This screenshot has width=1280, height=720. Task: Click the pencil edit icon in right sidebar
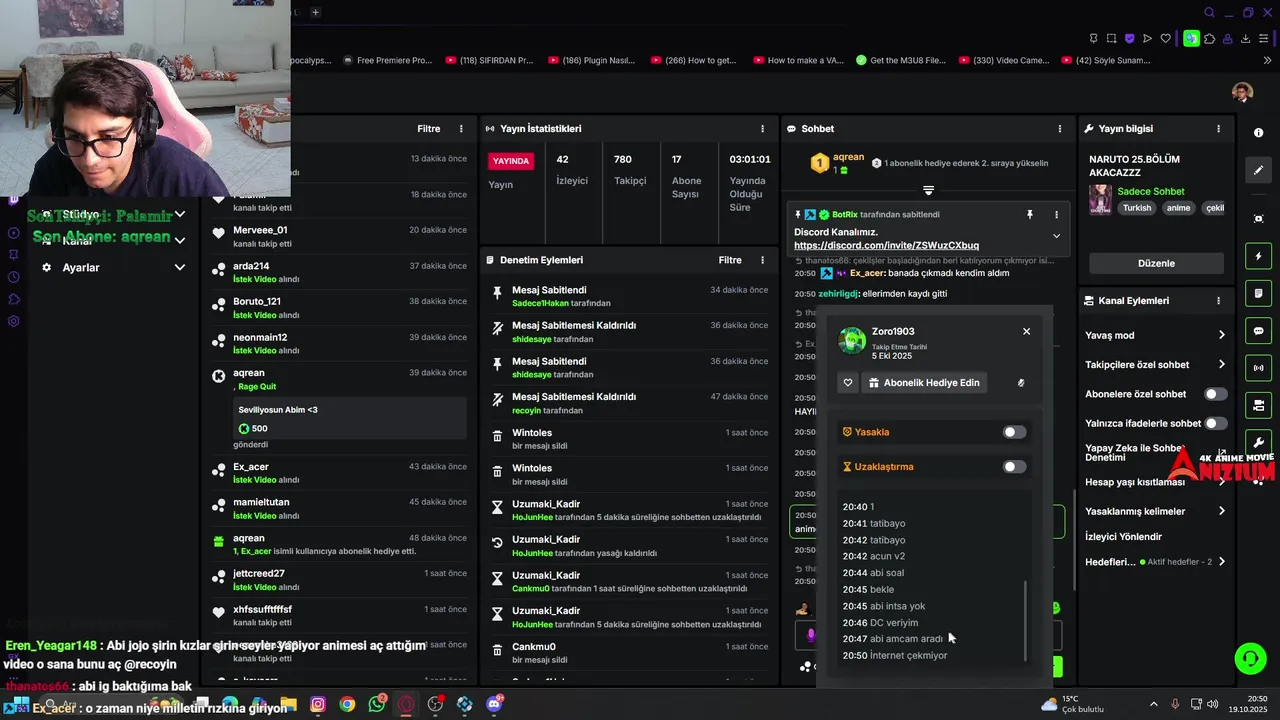click(x=1258, y=170)
